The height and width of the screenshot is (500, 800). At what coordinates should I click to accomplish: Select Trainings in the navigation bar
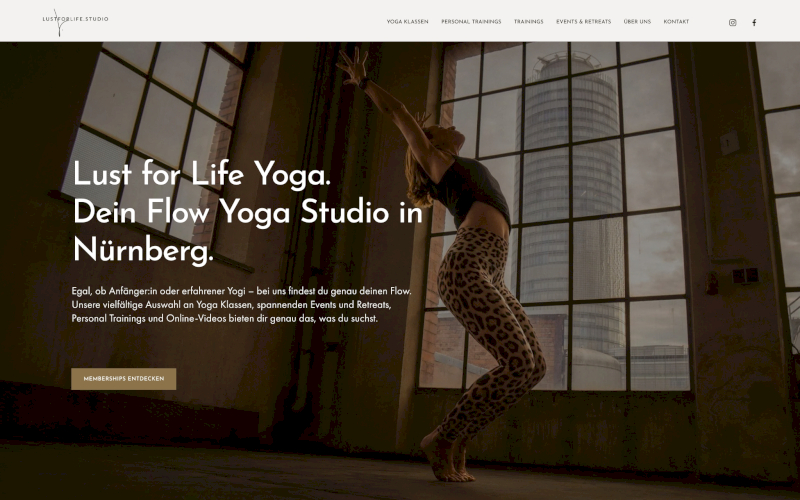pyautogui.click(x=528, y=22)
